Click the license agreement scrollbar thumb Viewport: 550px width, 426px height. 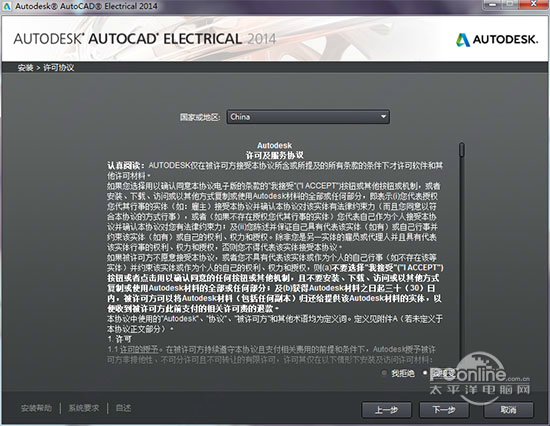[x=462, y=149]
